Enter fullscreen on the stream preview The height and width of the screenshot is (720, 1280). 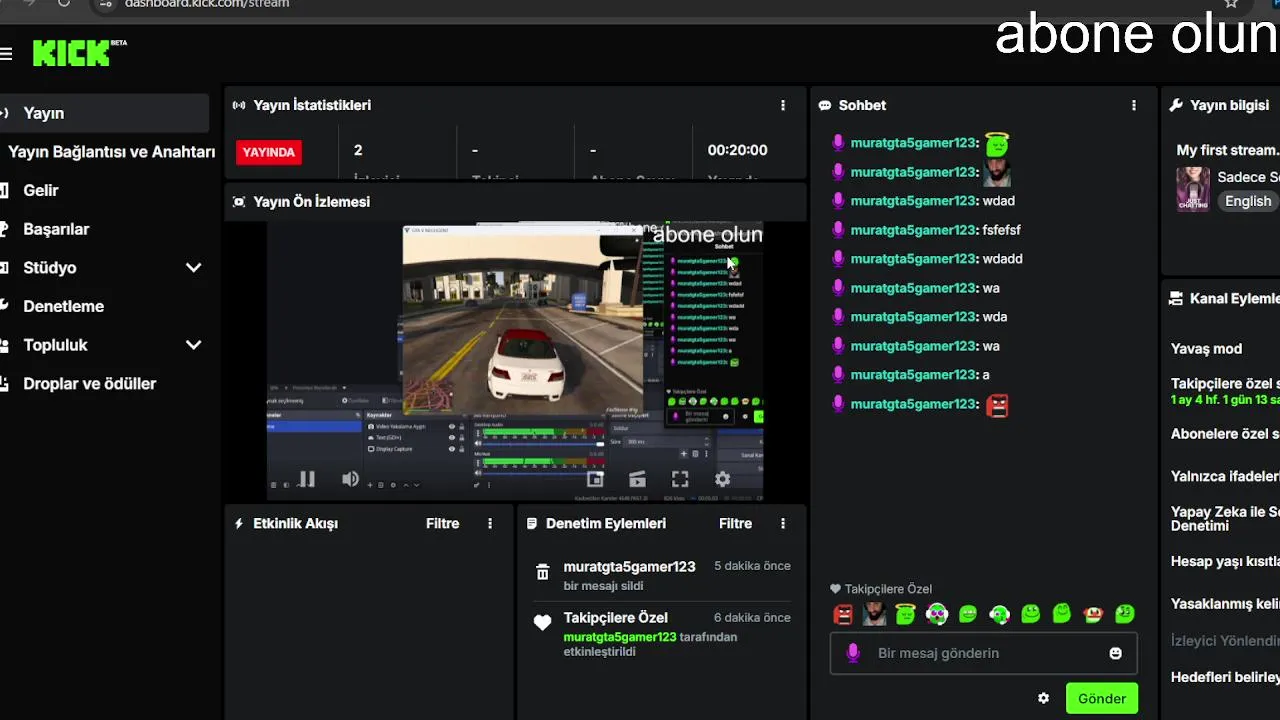pyautogui.click(x=680, y=479)
